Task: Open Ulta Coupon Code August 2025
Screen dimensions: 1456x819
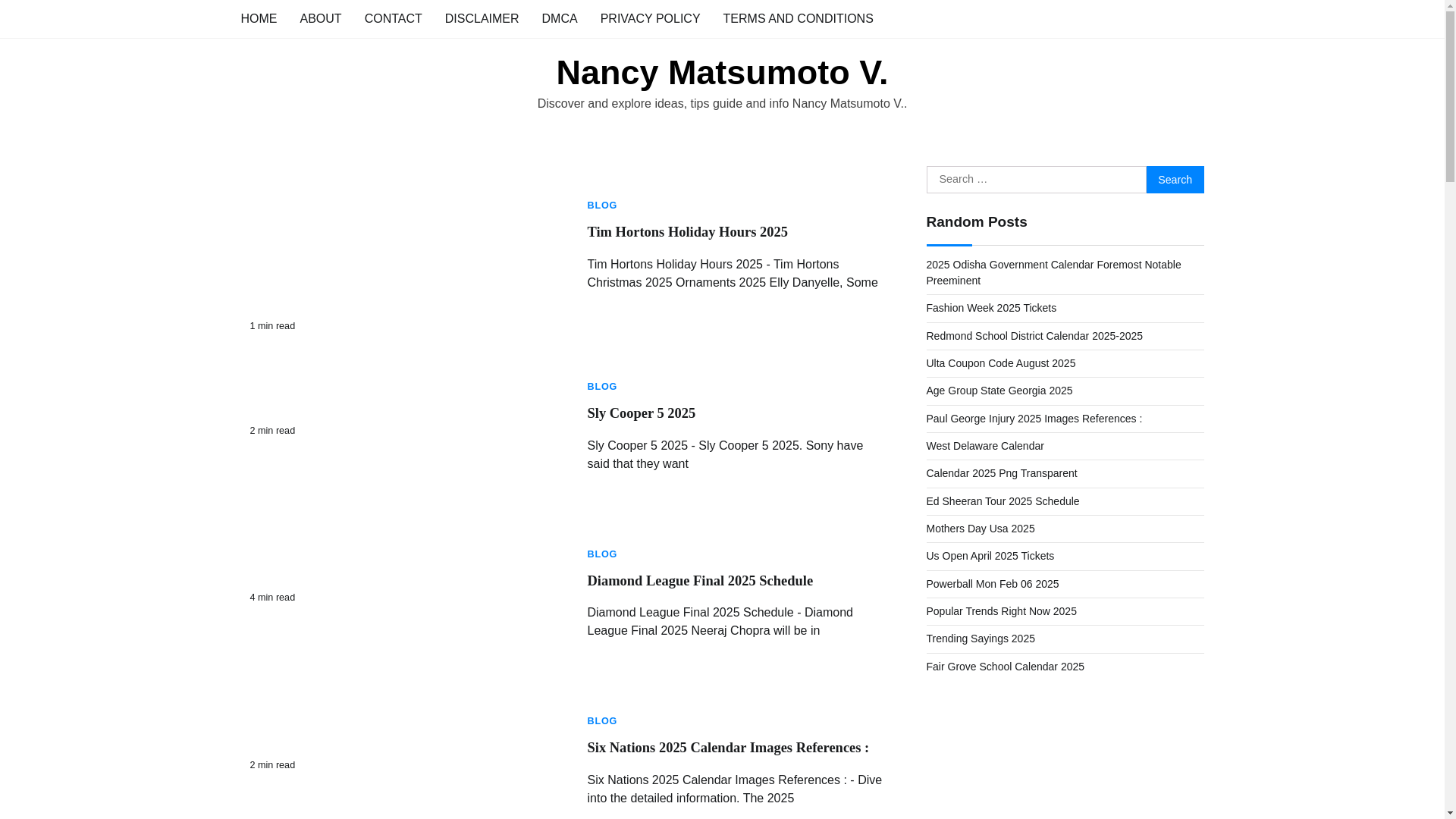Action: click(x=1001, y=363)
